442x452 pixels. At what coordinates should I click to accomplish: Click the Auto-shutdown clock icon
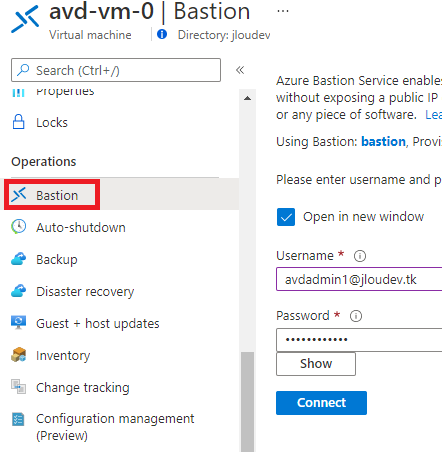click(19, 227)
